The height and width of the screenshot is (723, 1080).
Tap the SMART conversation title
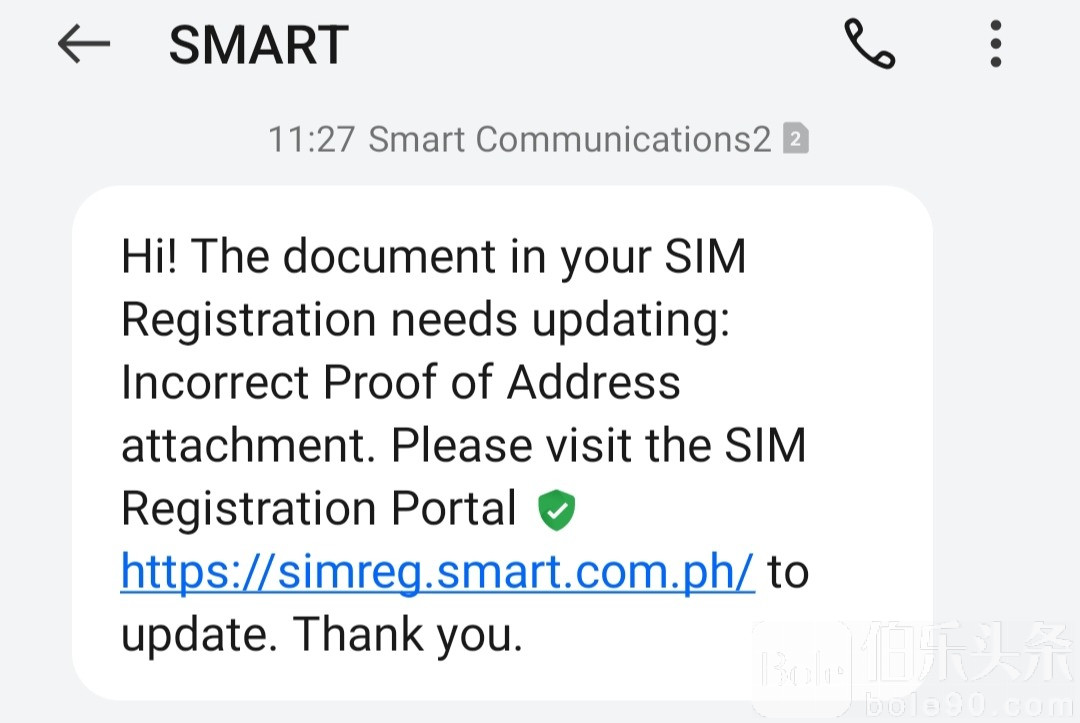tap(258, 45)
